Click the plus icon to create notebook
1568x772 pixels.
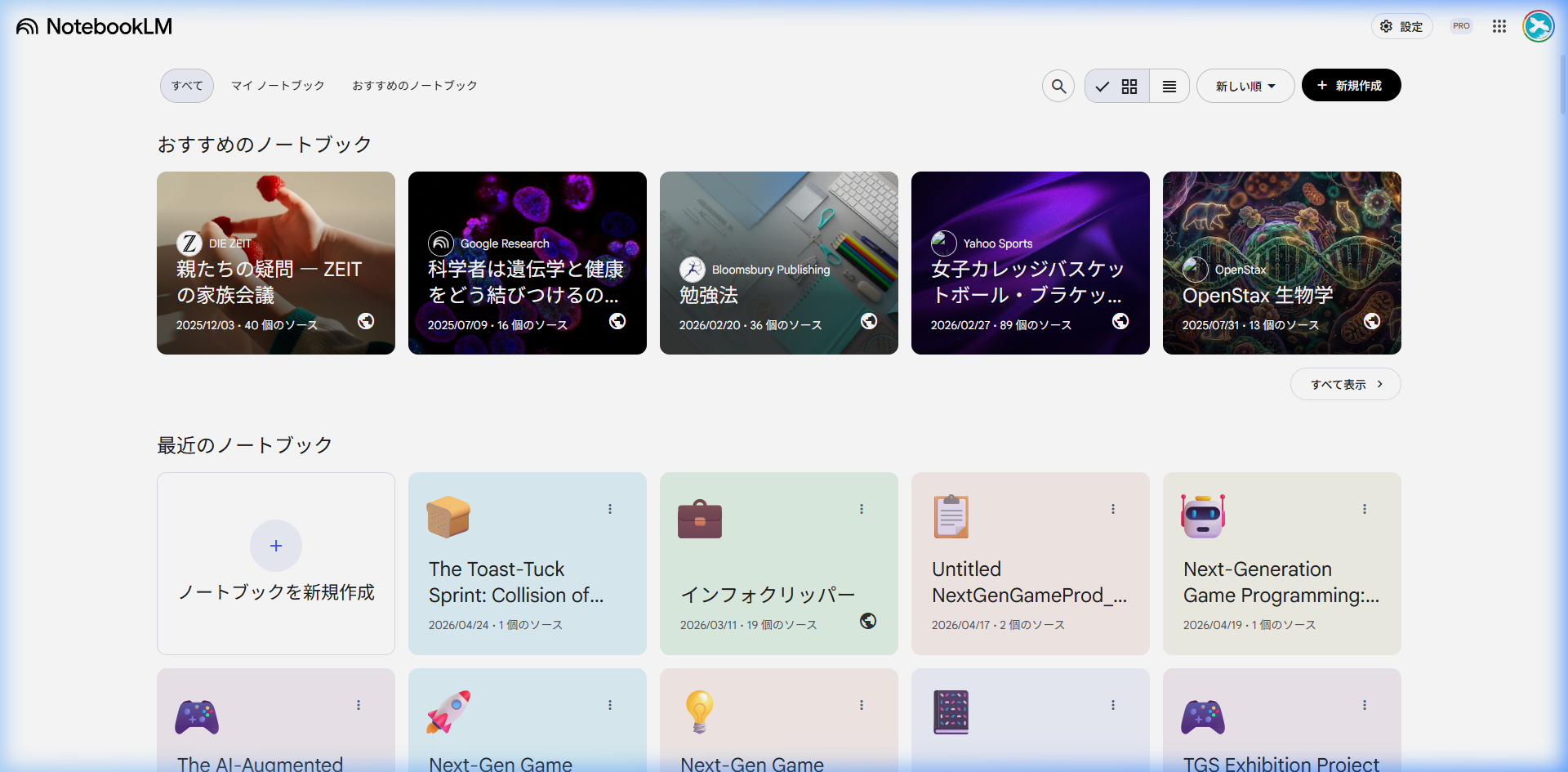click(276, 546)
